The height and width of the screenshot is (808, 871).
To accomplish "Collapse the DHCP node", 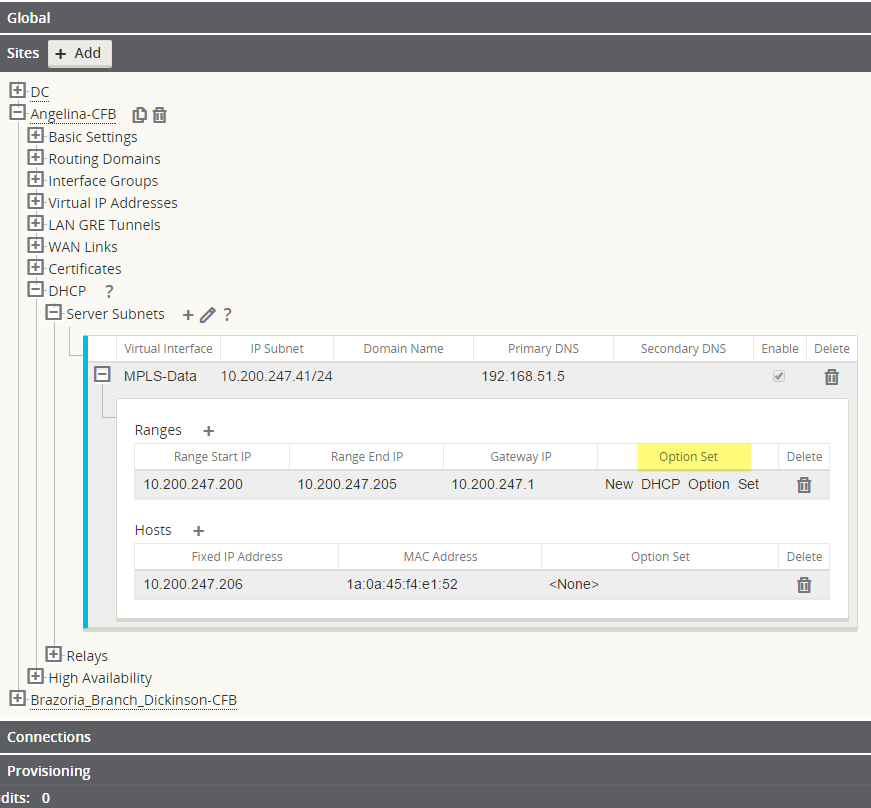I will click(x=36, y=289).
